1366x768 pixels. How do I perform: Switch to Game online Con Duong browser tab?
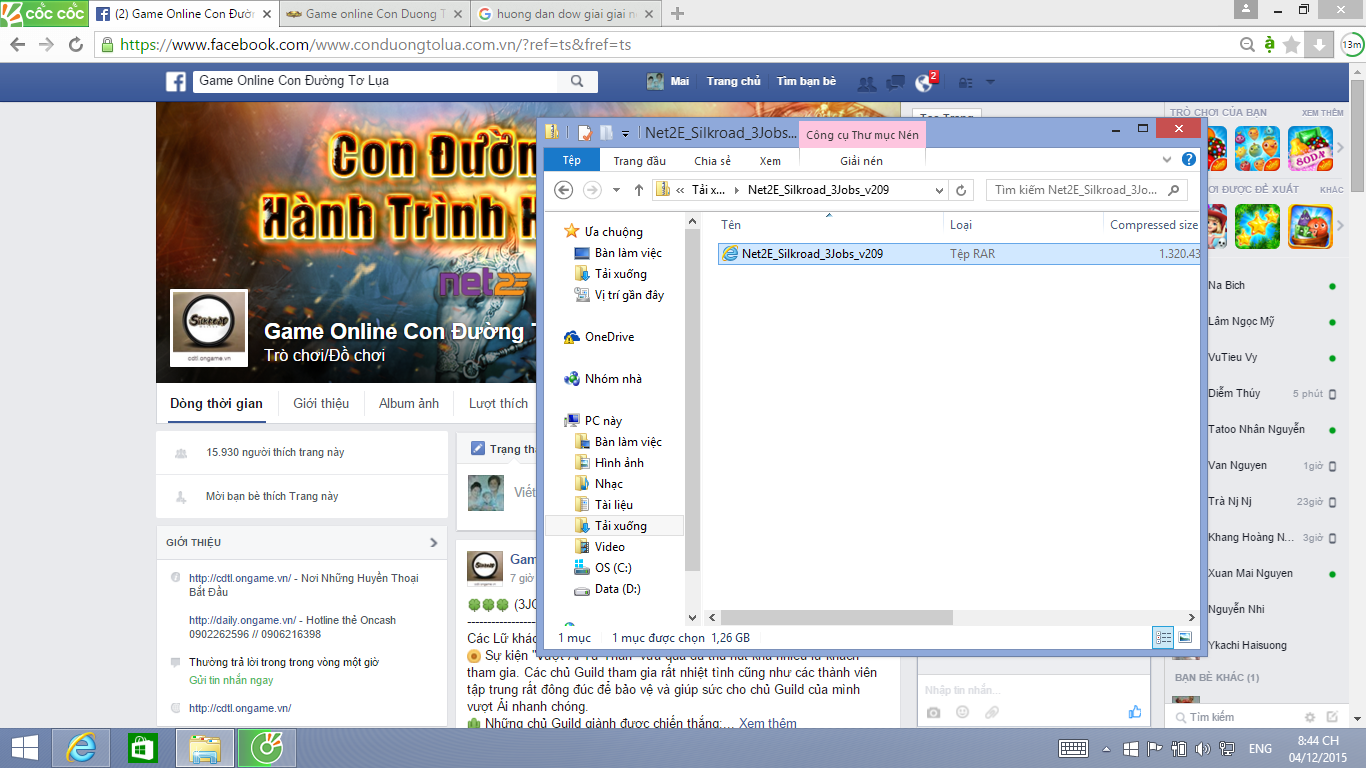click(373, 14)
